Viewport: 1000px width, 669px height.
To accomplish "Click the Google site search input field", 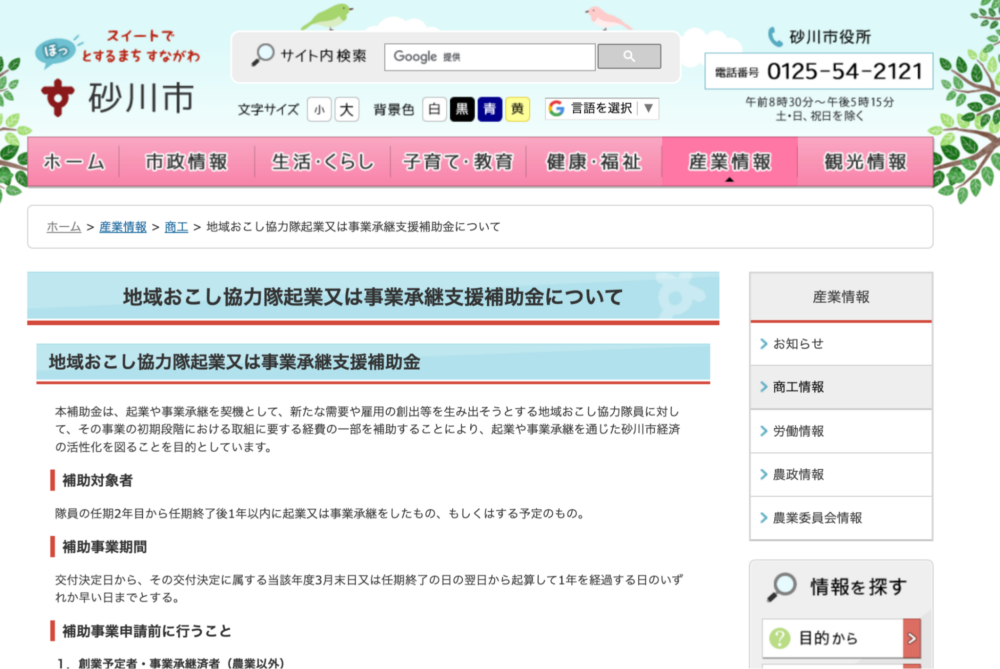I will pos(490,57).
